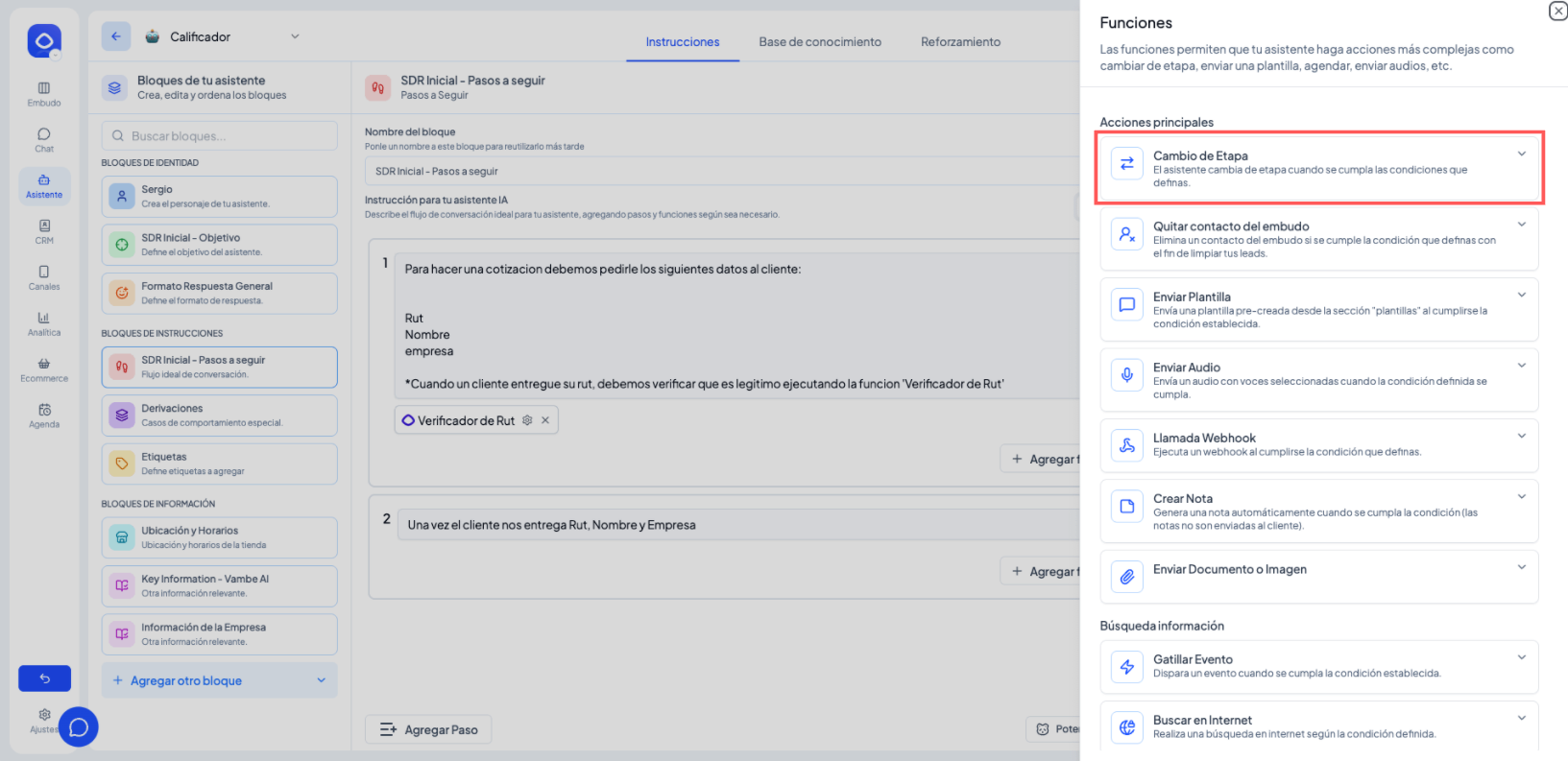Image resolution: width=1568 pixels, height=761 pixels.
Task: Click the Agregar Paso button
Action: pos(428,729)
